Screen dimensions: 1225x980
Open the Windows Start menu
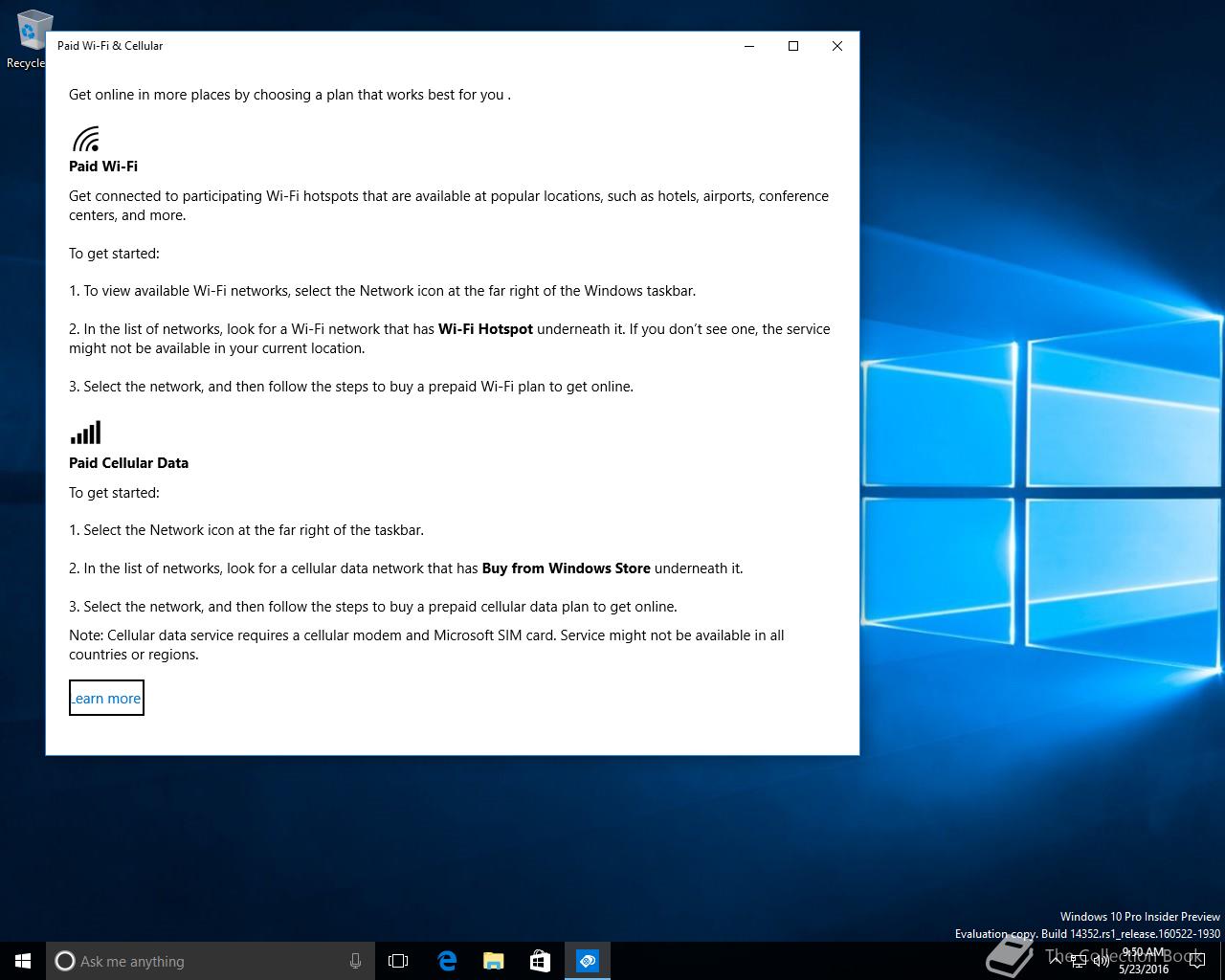click(x=23, y=961)
